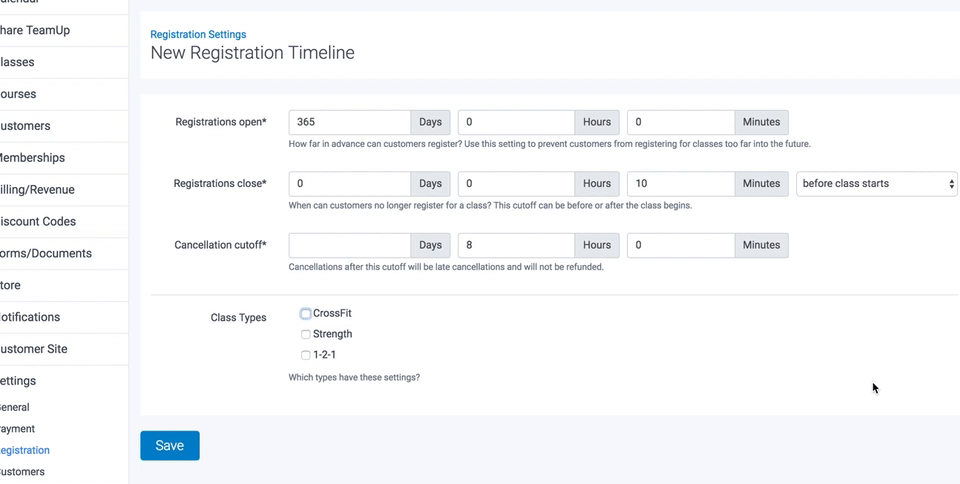The width and height of the screenshot is (960, 484).
Task: Check the 1-2-1 class type option
Action: click(306, 355)
